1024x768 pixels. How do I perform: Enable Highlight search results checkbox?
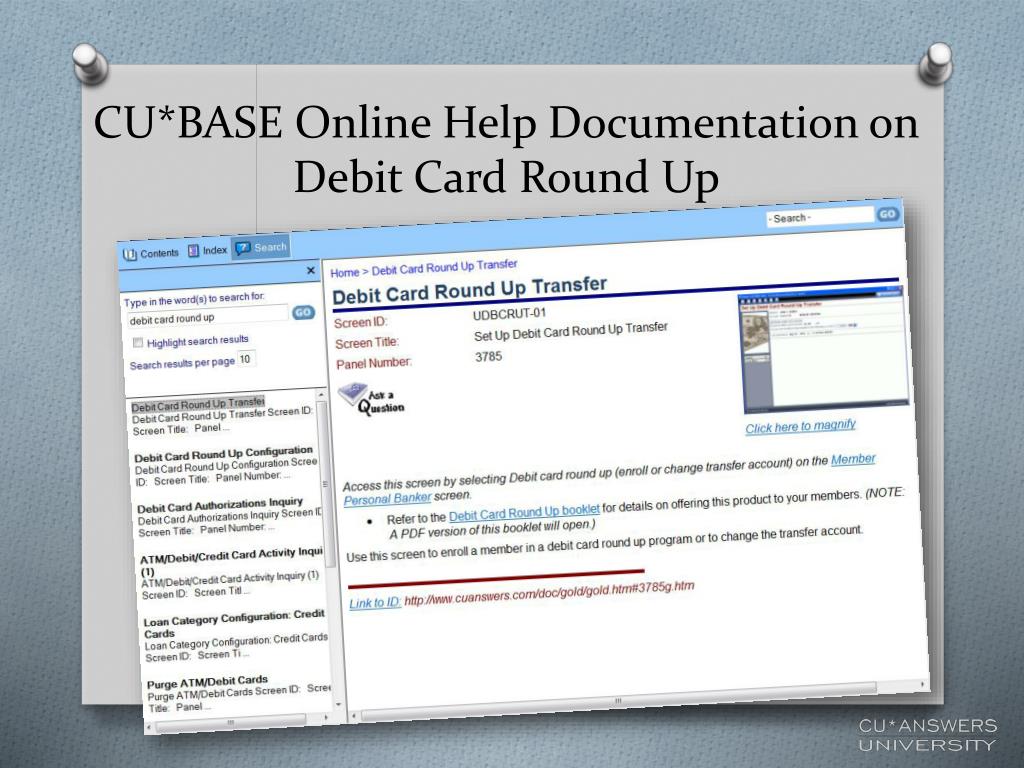[138, 343]
